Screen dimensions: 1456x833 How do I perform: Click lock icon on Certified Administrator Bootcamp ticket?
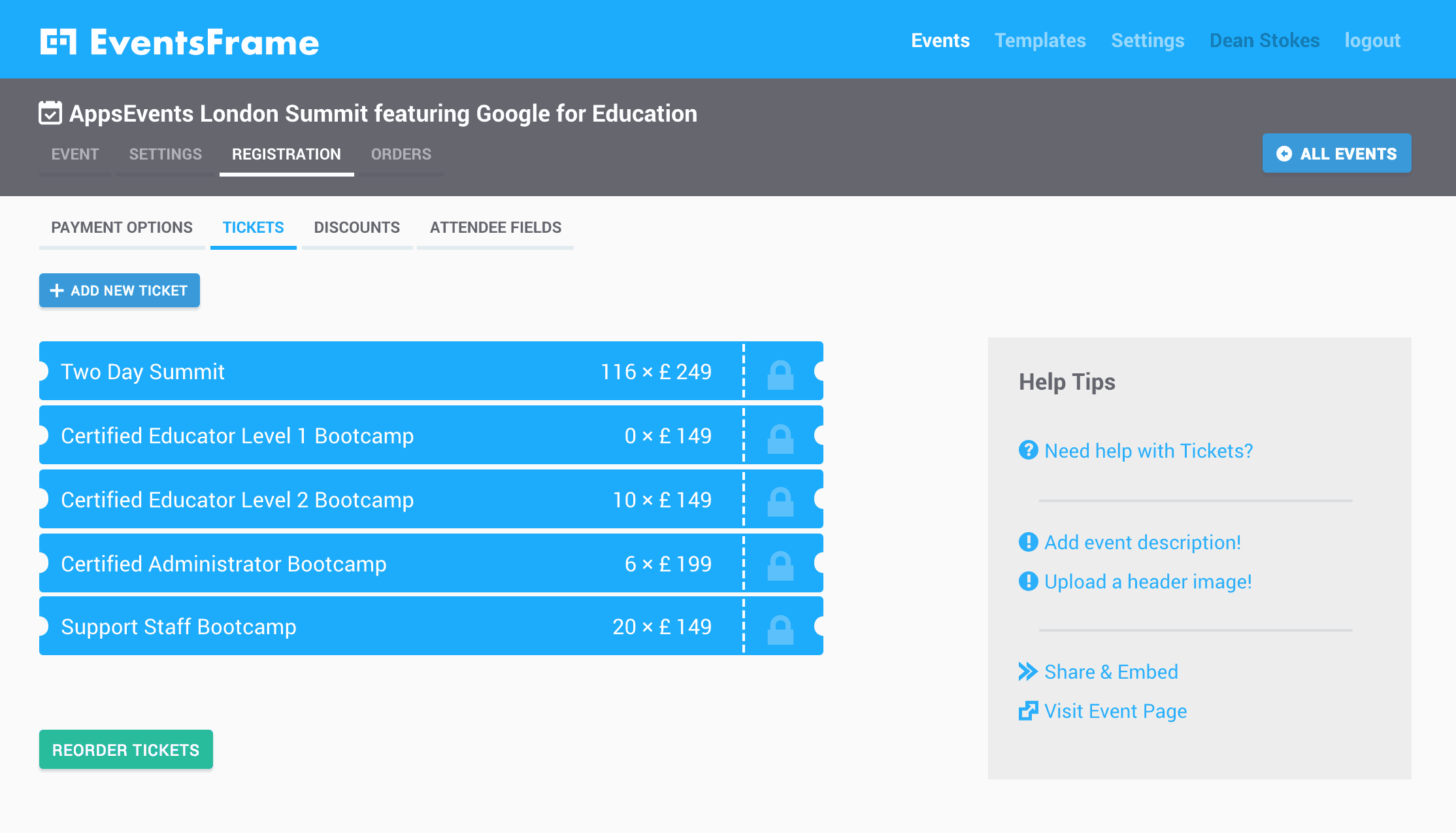click(x=780, y=566)
